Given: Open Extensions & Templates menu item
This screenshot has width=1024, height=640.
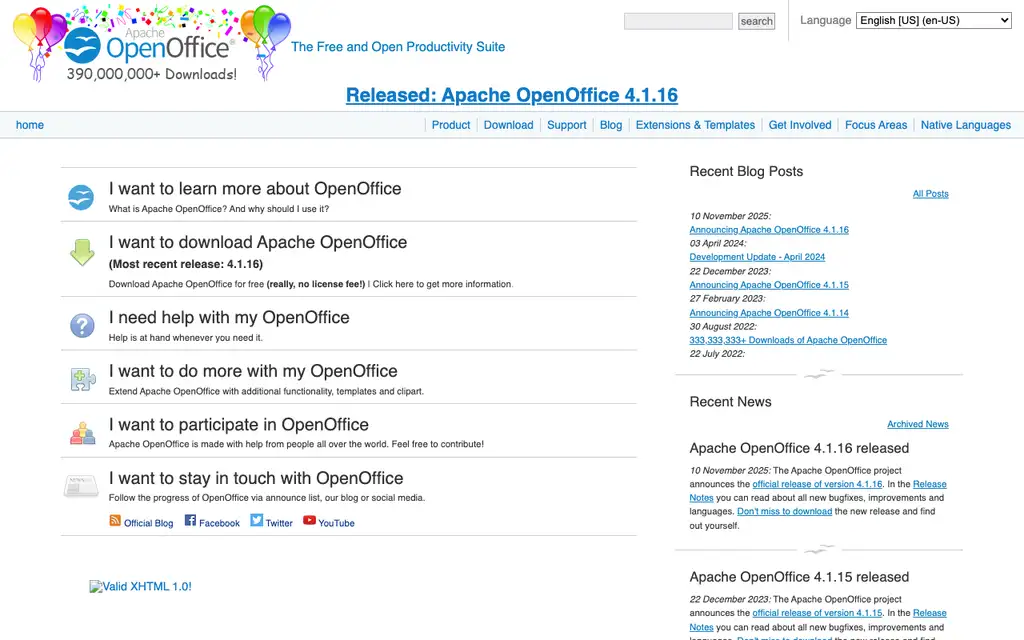Looking at the screenshot, I should click(695, 125).
